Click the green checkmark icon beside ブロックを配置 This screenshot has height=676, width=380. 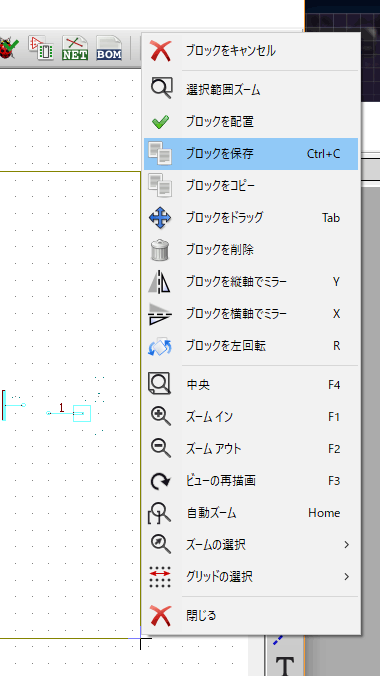click(160, 122)
